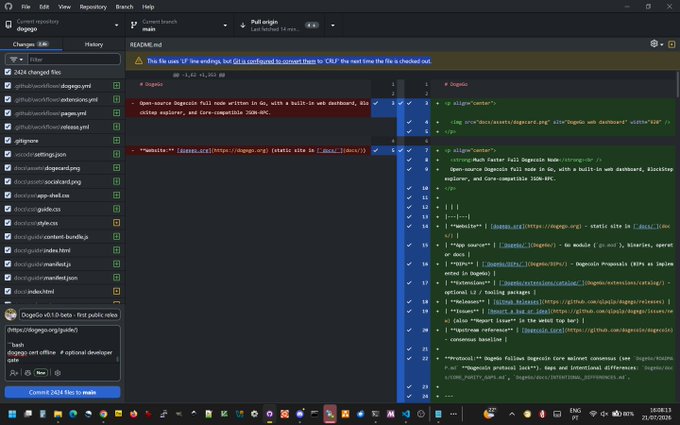Uncheck the pages.yml file checkbox

[x=8, y=113]
